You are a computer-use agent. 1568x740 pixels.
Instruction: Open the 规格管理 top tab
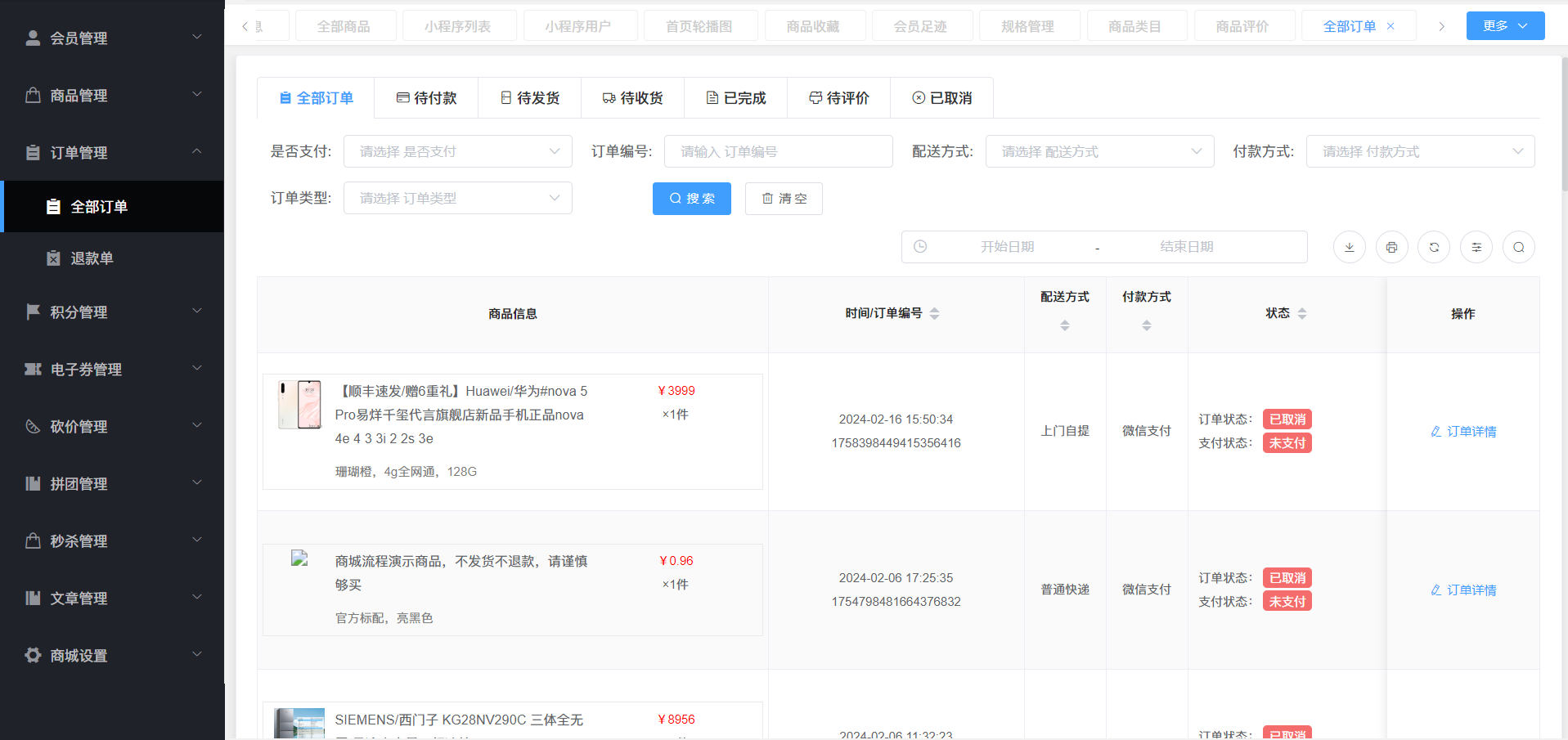coord(1029,26)
